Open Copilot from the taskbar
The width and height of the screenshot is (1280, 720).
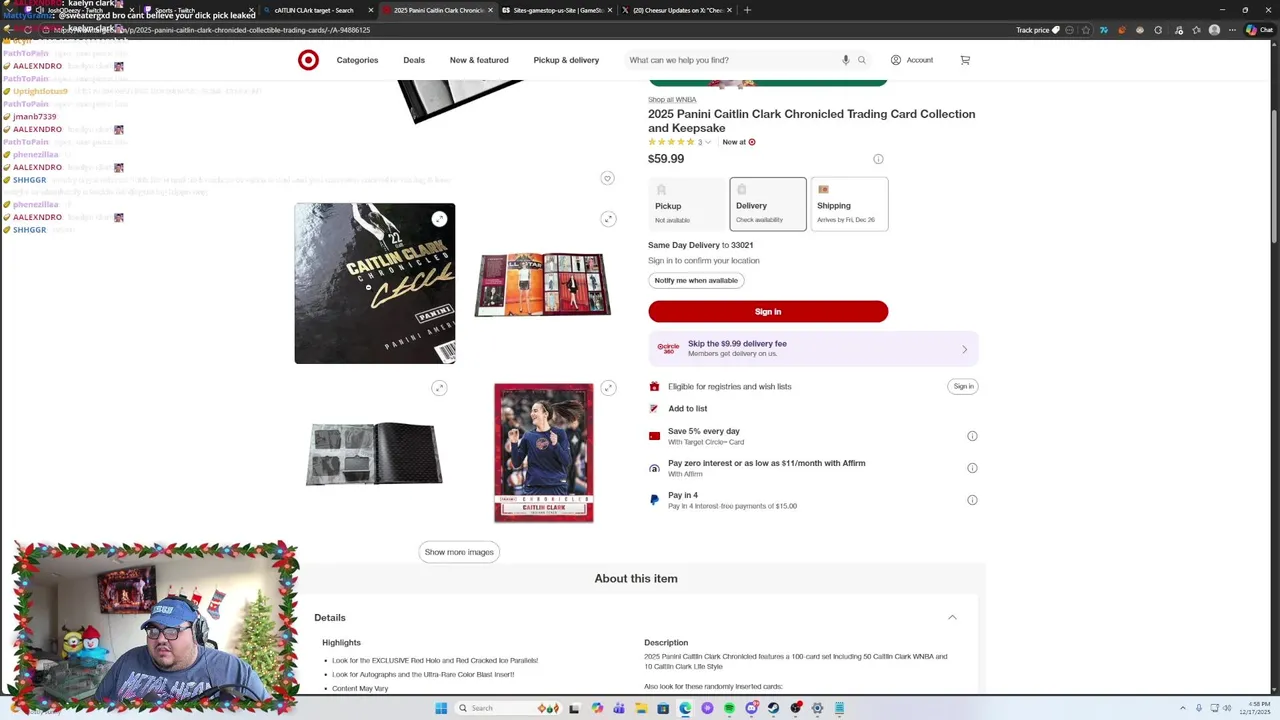pyautogui.click(x=597, y=708)
